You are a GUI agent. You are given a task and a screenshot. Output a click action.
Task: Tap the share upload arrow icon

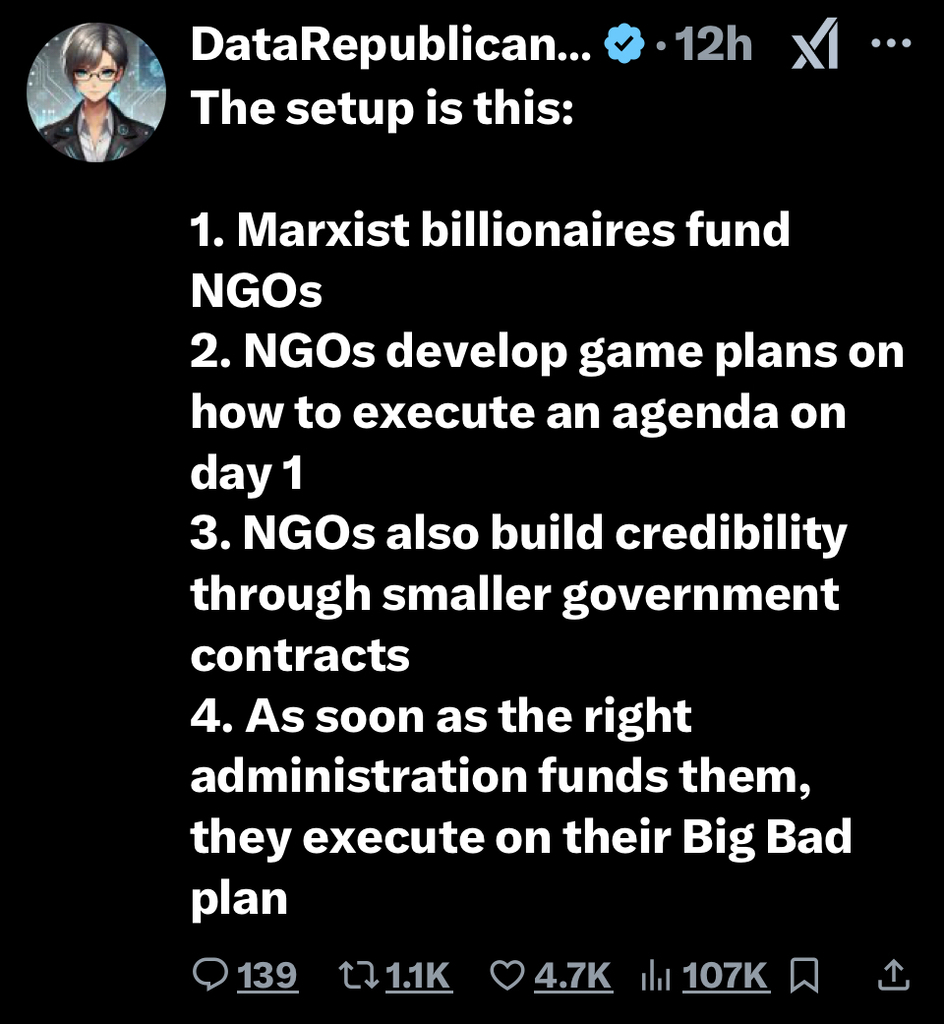[x=893, y=973]
